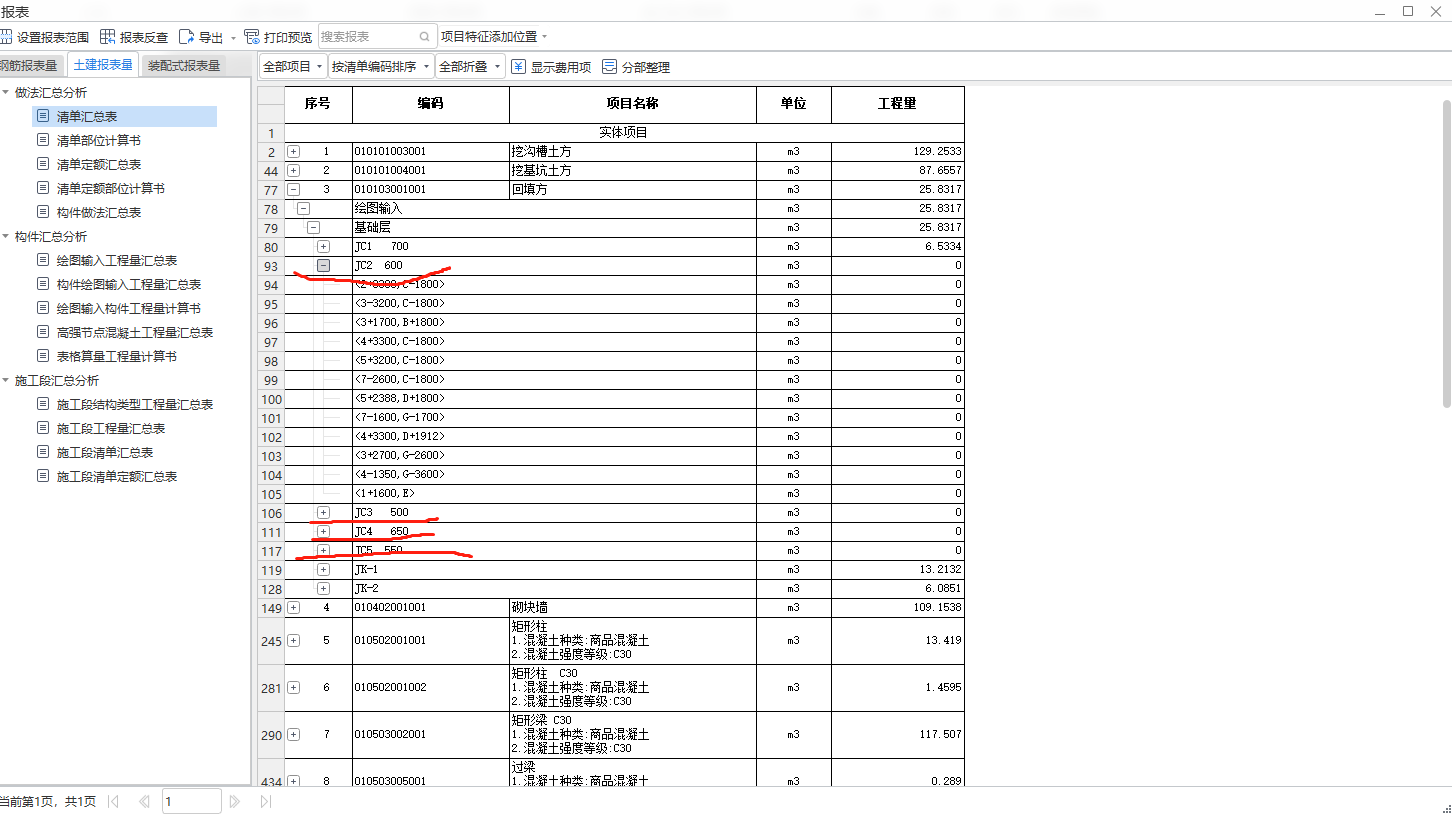Collapse row 3 回填方
This screenshot has width=1452, height=815.
294,189
